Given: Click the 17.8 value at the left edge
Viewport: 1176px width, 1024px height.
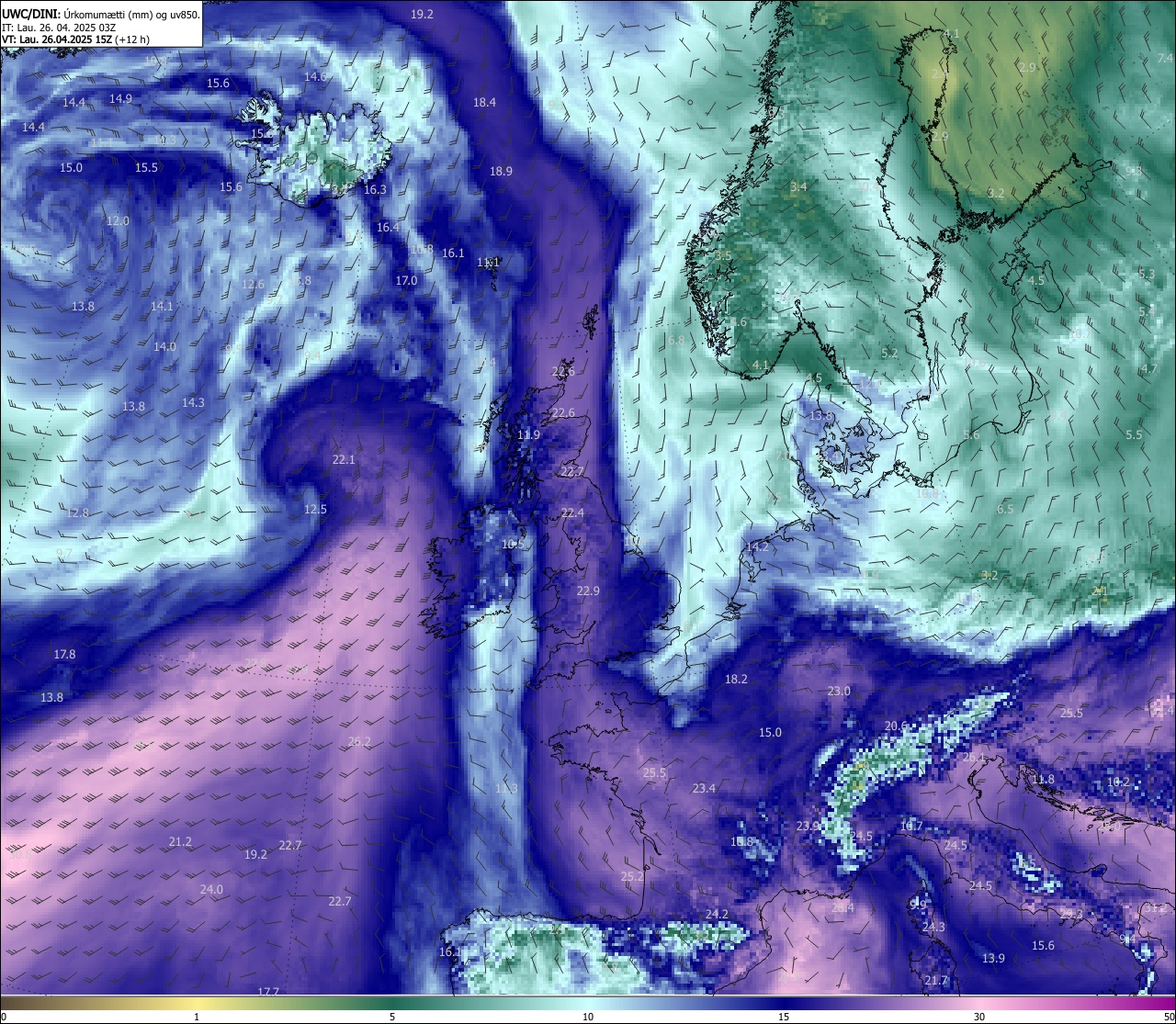Looking at the screenshot, I should tap(64, 654).
